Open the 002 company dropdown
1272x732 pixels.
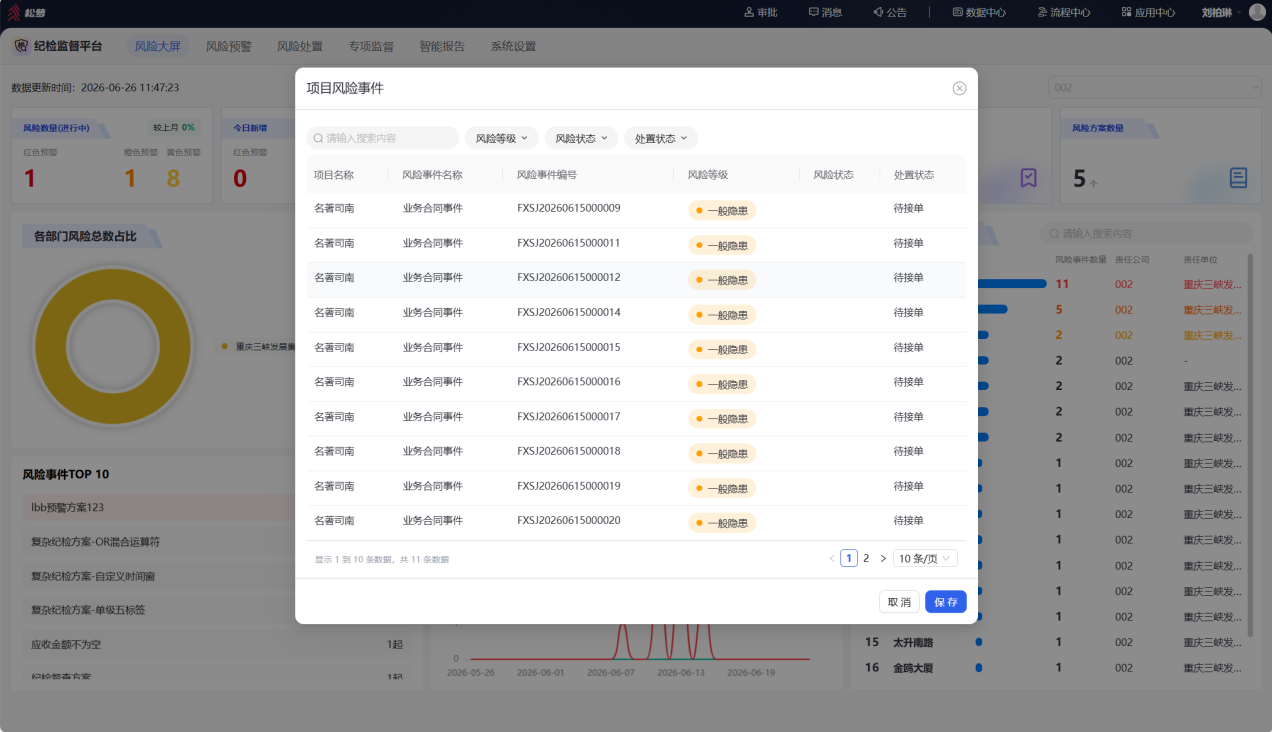[1155, 88]
